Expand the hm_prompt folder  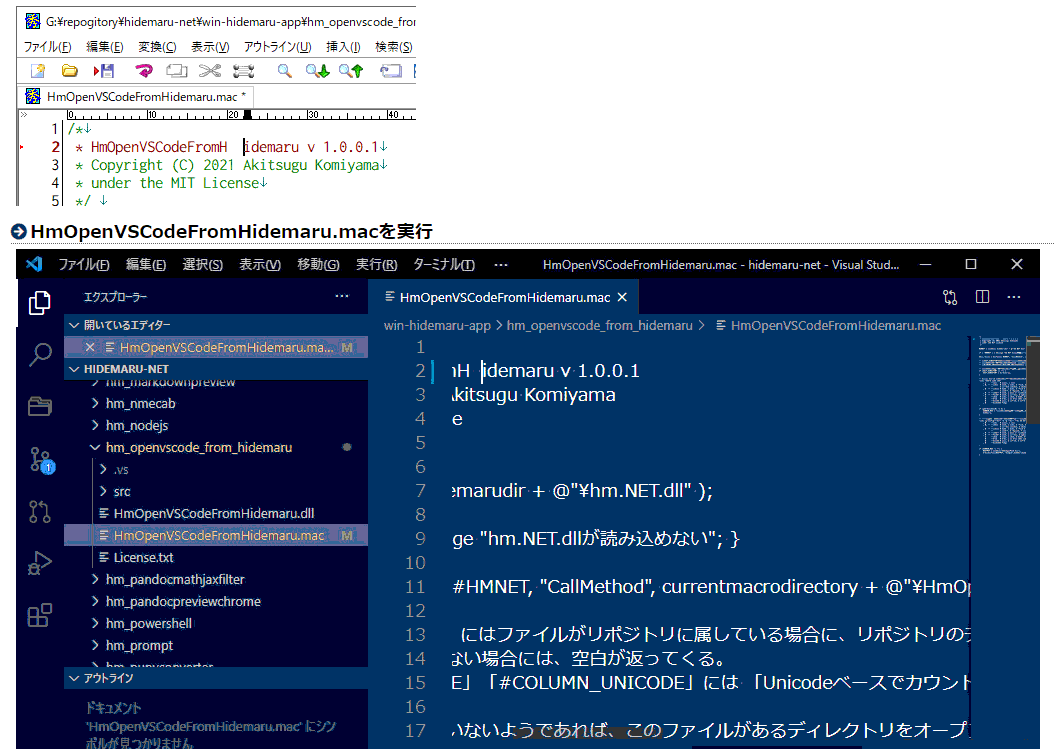click(x=139, y=645)
